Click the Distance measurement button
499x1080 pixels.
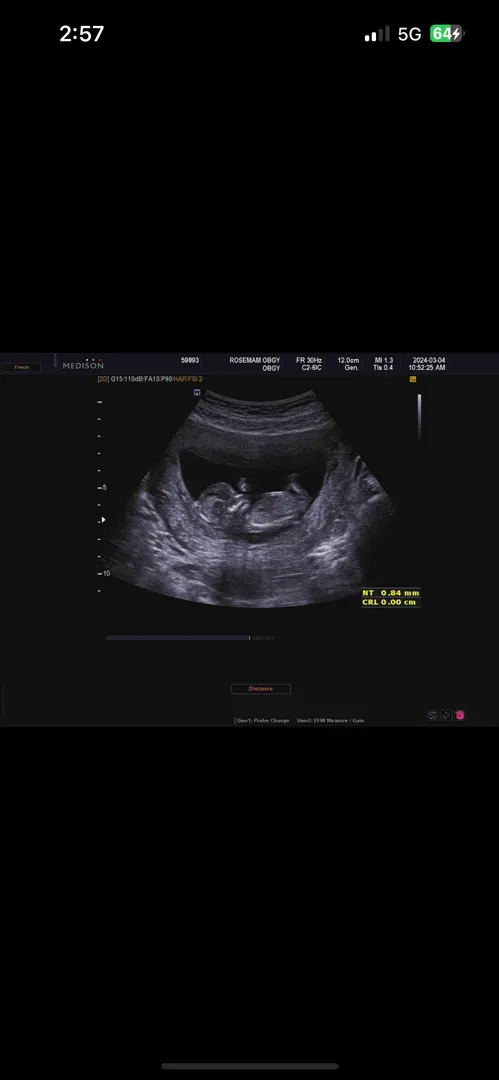point(261,688)
